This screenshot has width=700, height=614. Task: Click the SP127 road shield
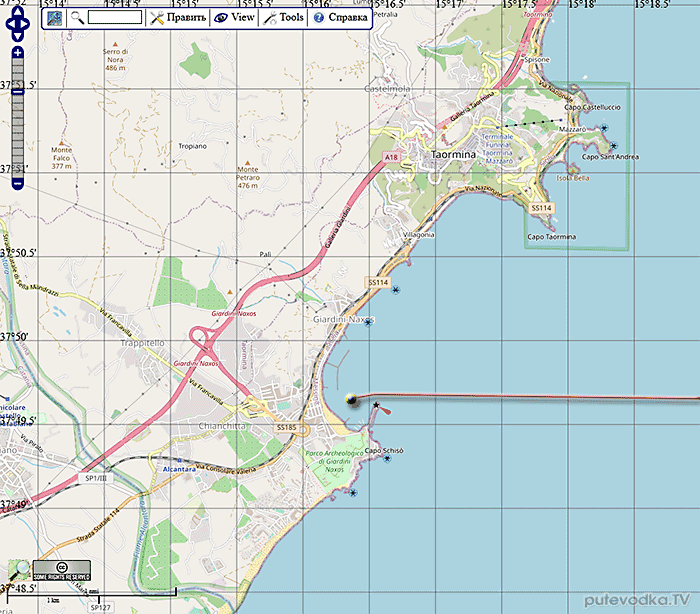coord(100,607)
